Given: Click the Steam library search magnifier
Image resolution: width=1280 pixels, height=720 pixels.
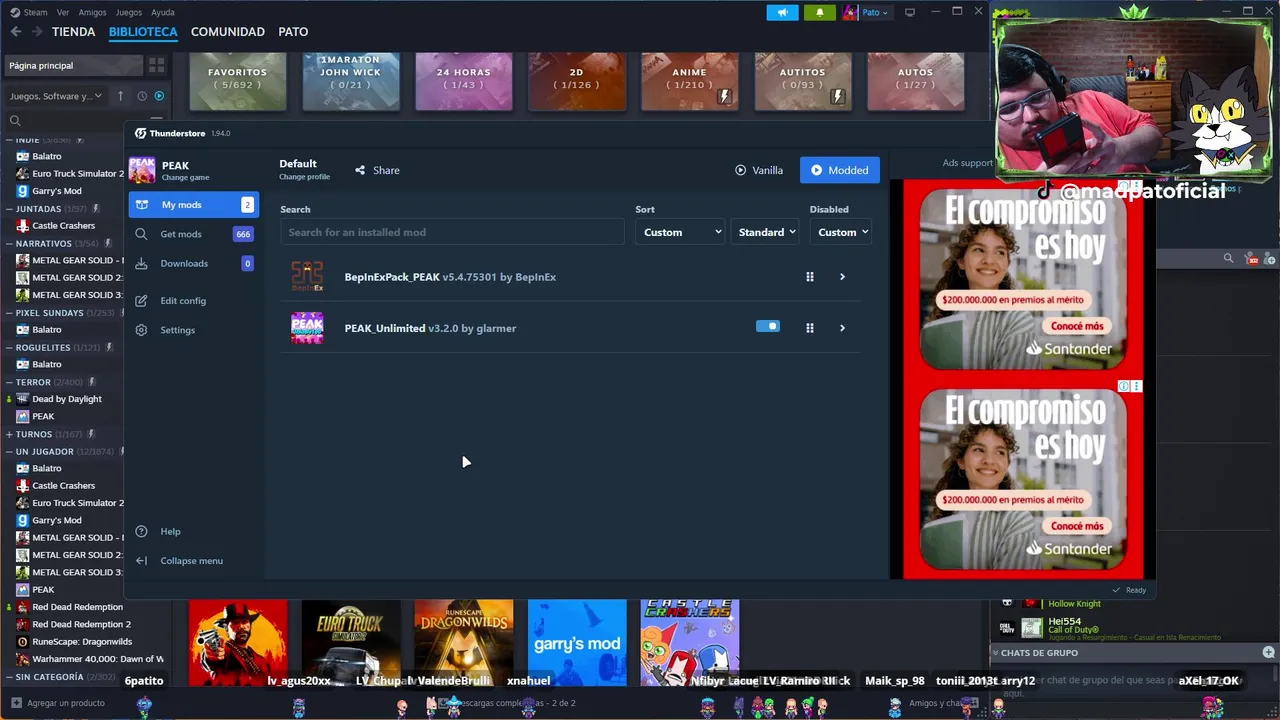Looking at the screenshot, I should tap(15, 121).
